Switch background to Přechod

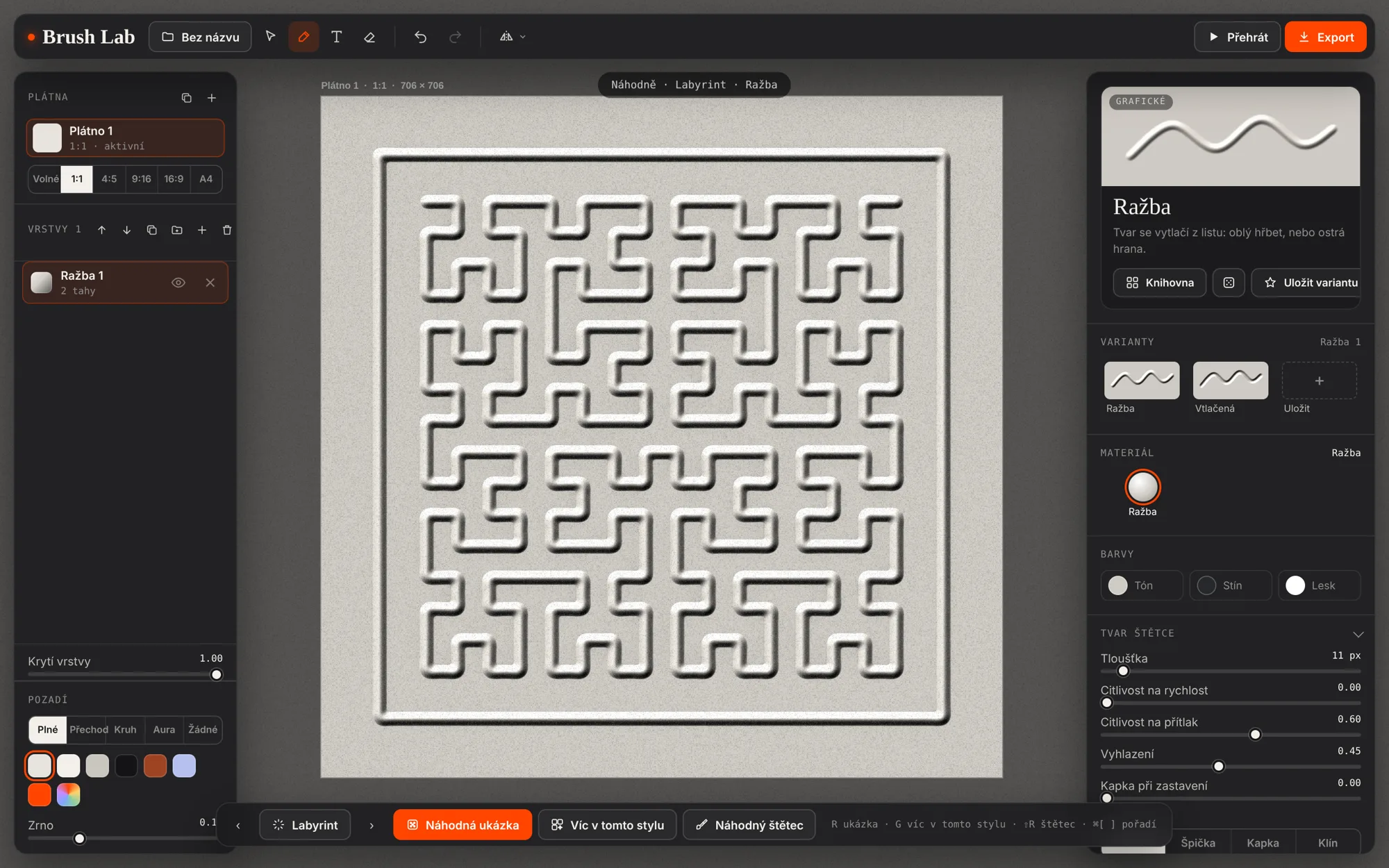(88, 730)
